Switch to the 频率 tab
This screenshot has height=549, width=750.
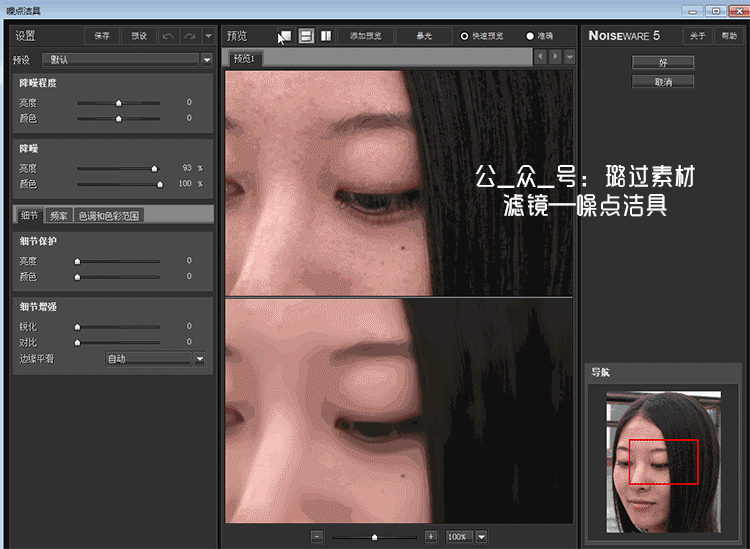[x=58, y=215]
